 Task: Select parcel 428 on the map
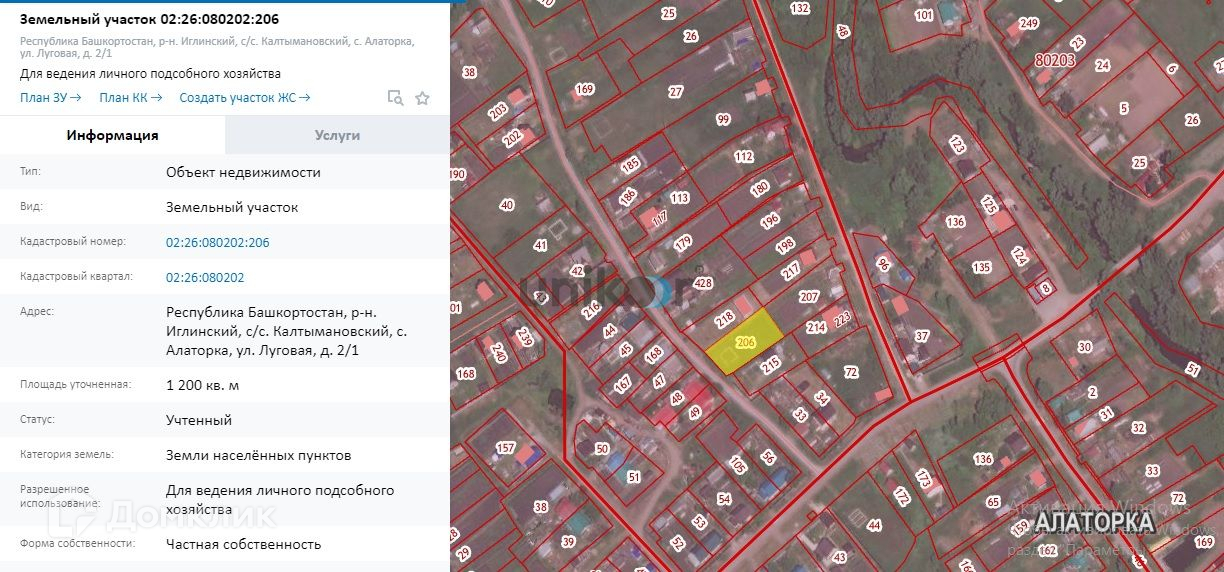pos(703,283)
